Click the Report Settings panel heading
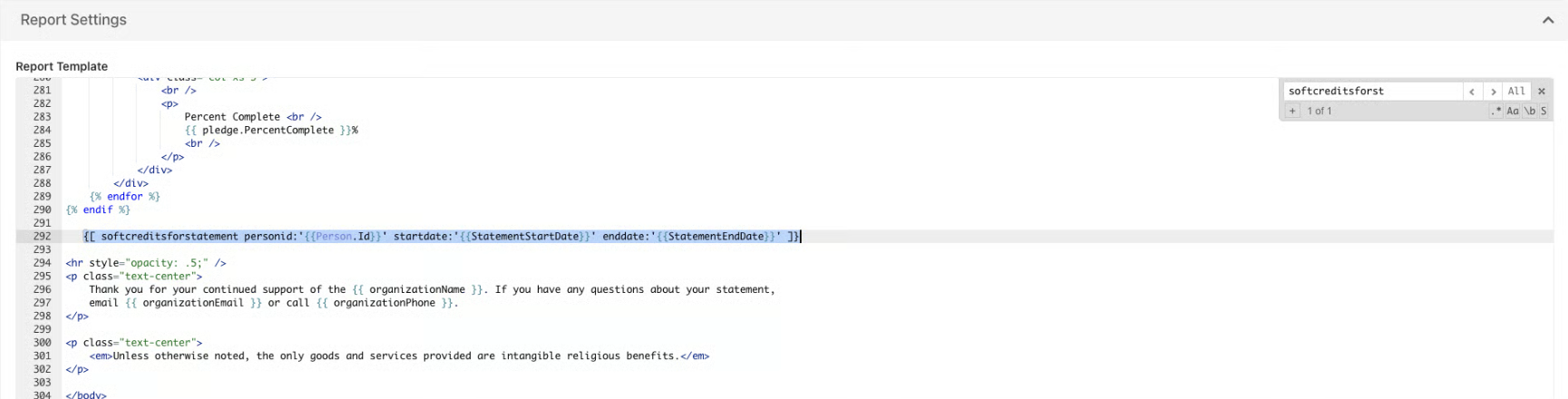Viewport: 1568px width, 399px height. (x=73, y=20)
